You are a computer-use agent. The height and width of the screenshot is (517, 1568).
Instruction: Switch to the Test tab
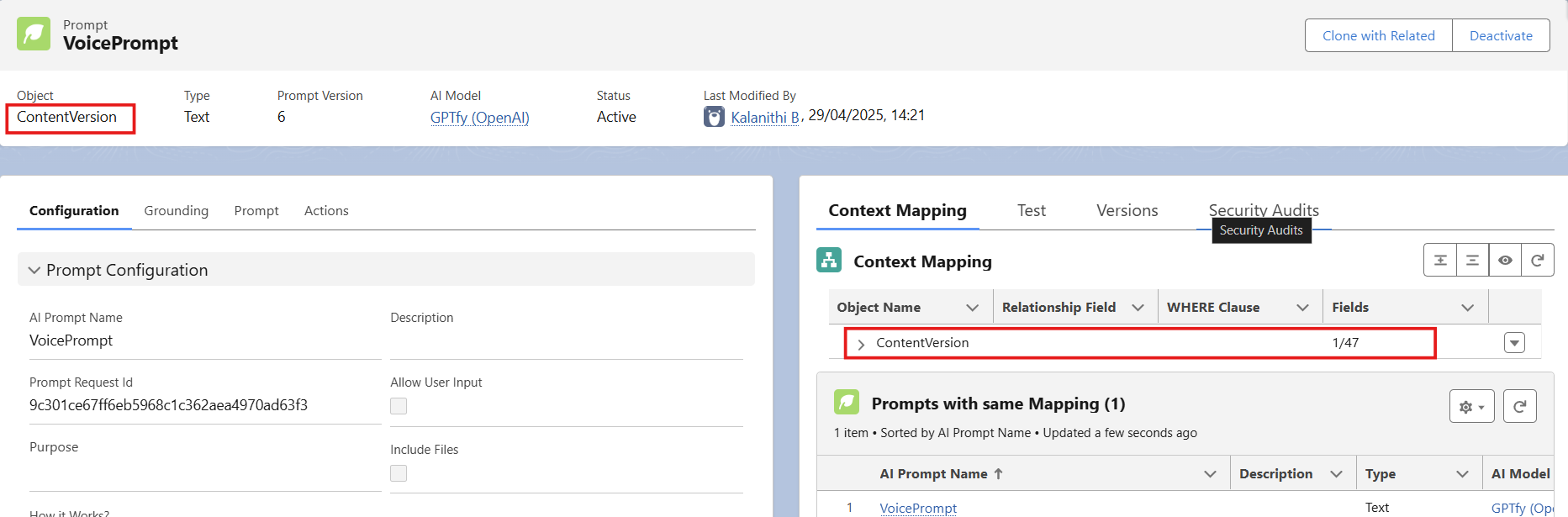coord(1032,211)
